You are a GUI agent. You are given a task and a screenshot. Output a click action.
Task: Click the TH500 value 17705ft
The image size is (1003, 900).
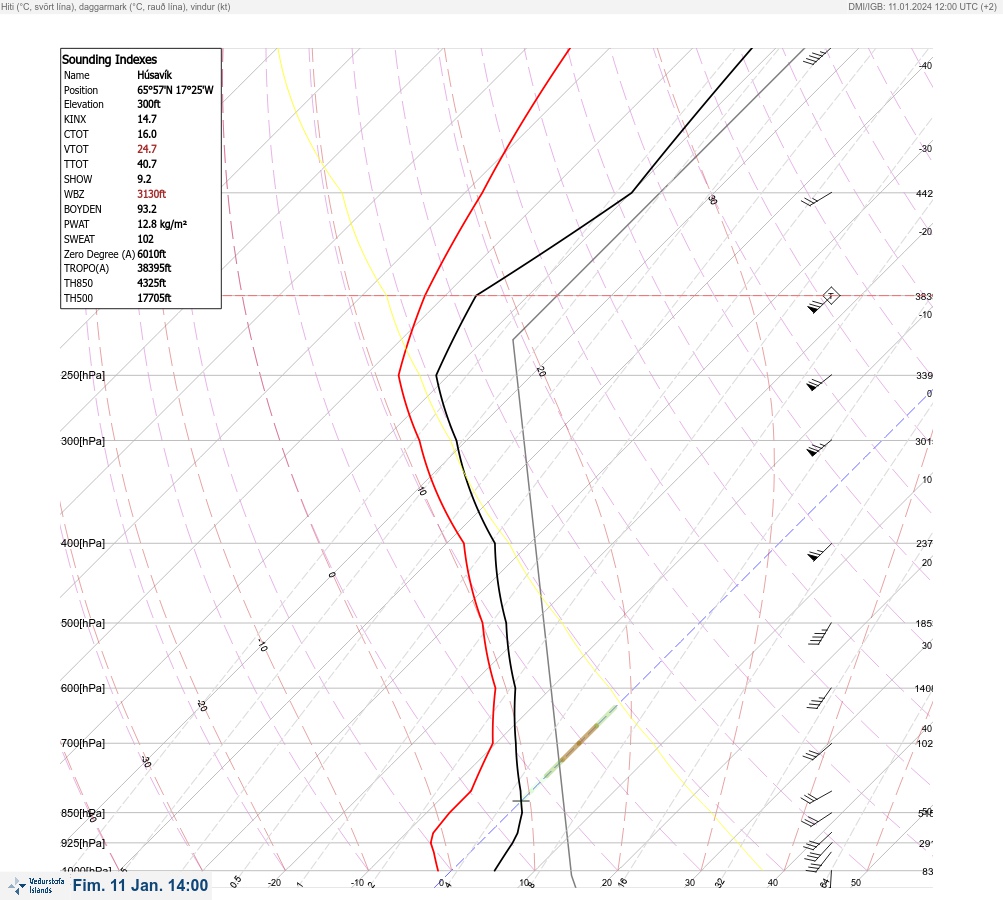[154, 298]
